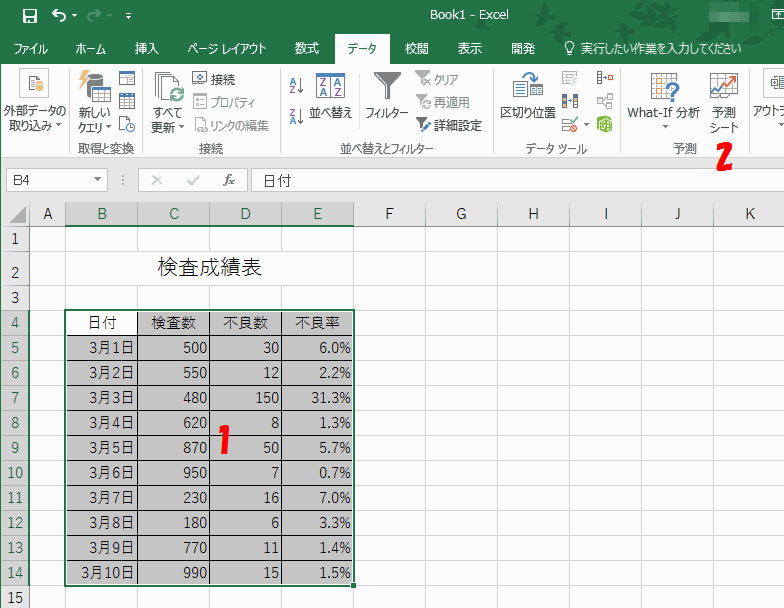
Task: Open the external data import icon
Action: pos(34,83)
